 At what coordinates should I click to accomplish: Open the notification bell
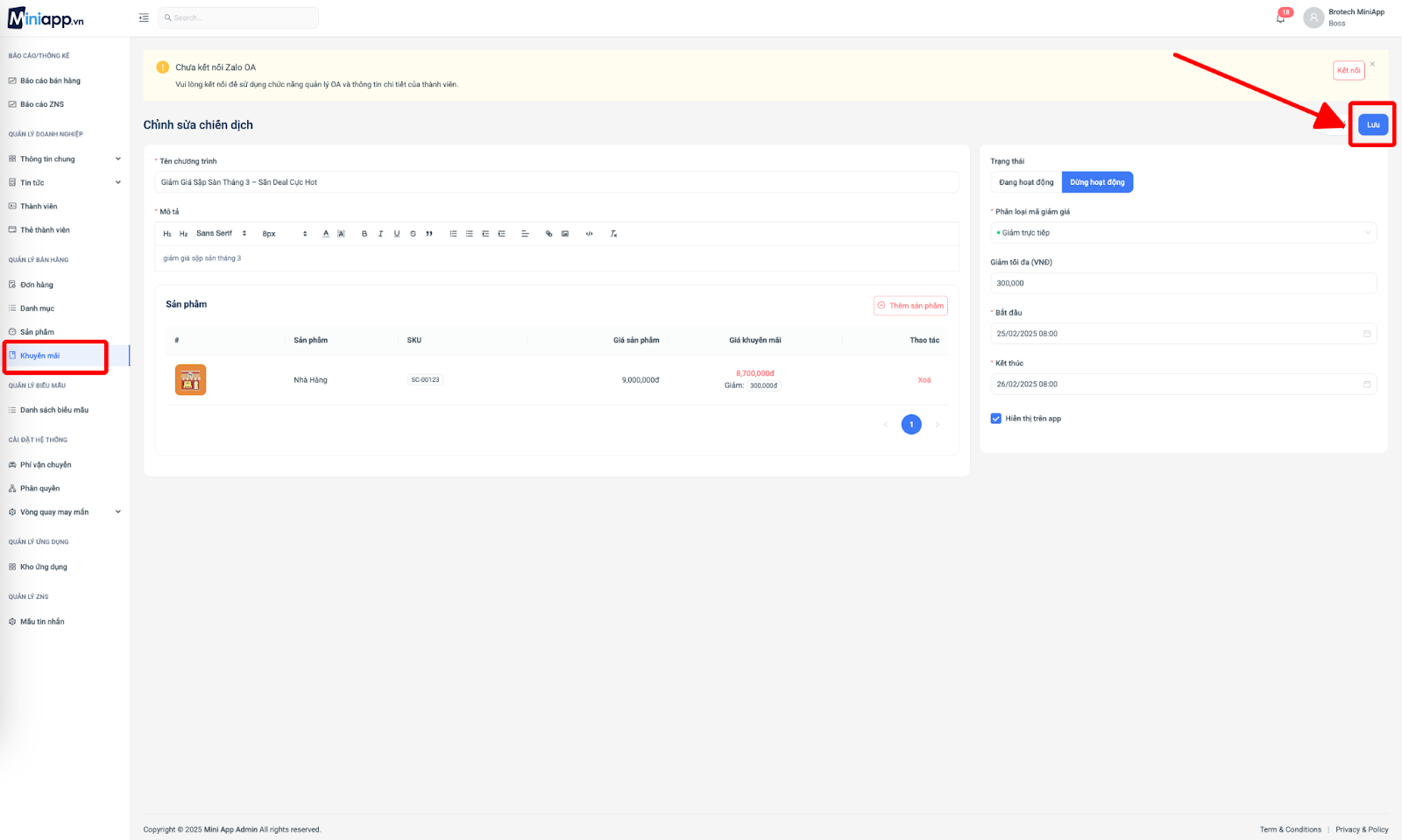pos(1281,18)
